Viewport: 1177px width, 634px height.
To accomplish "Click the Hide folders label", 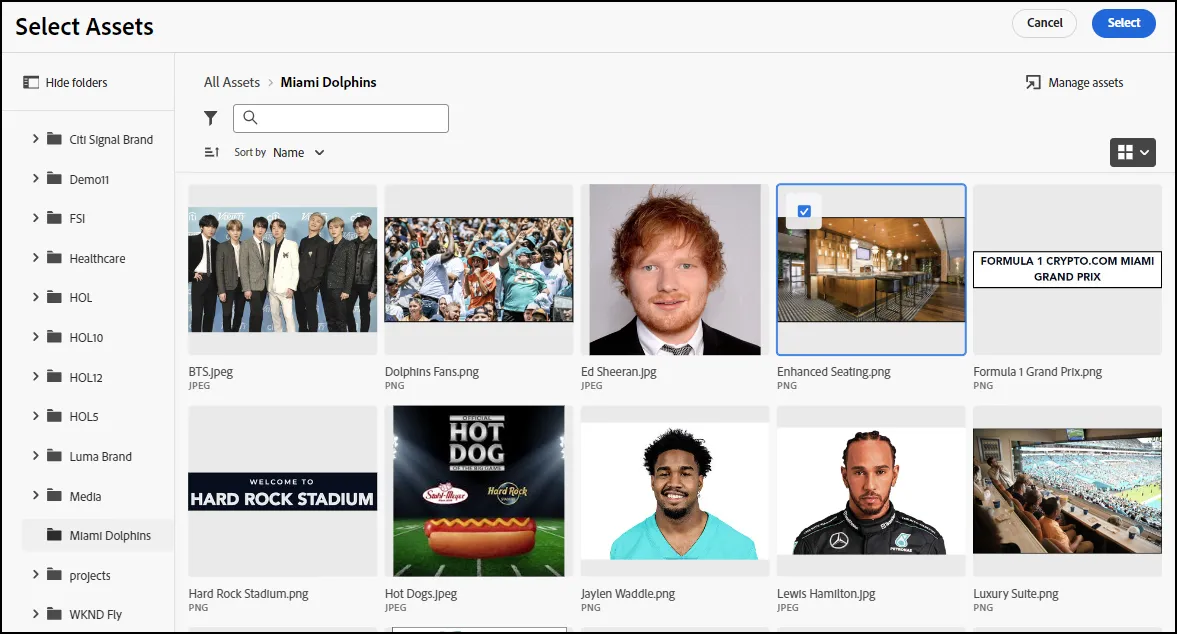I will pyautogui.click(x=77, y=83).
